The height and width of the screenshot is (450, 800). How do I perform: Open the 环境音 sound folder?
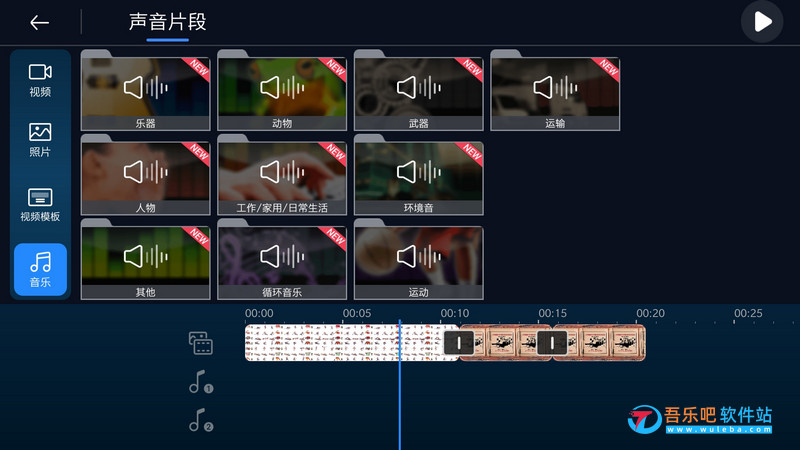coord(418,175)
